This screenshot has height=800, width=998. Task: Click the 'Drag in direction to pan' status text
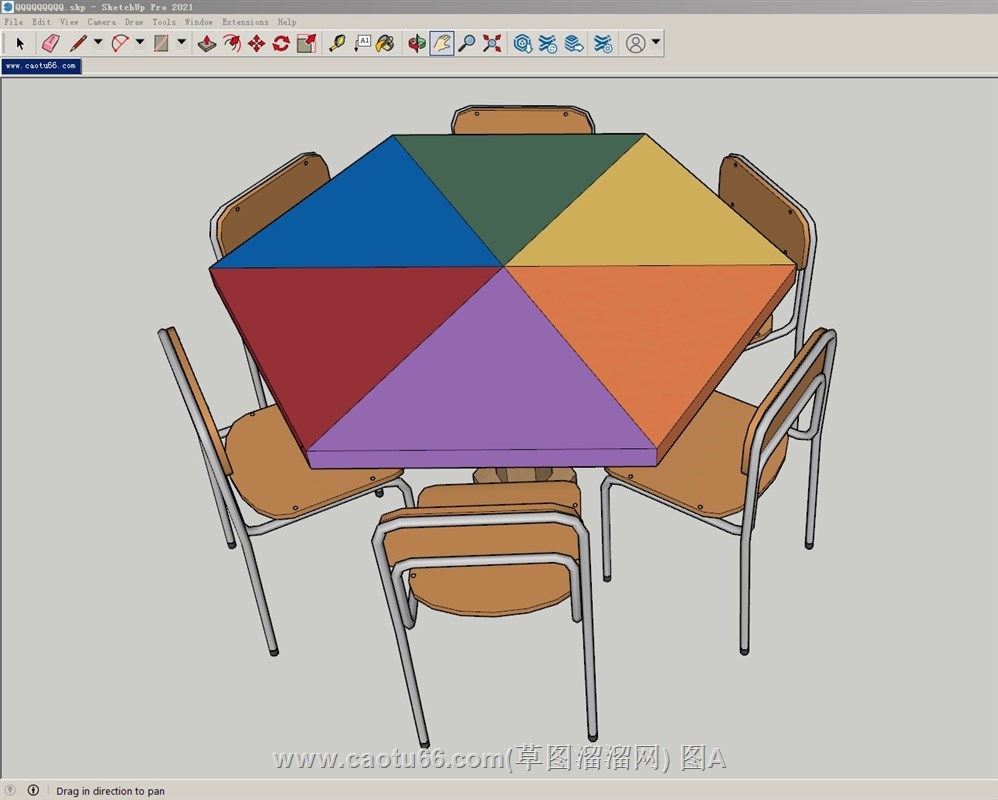tap(110, 790)
